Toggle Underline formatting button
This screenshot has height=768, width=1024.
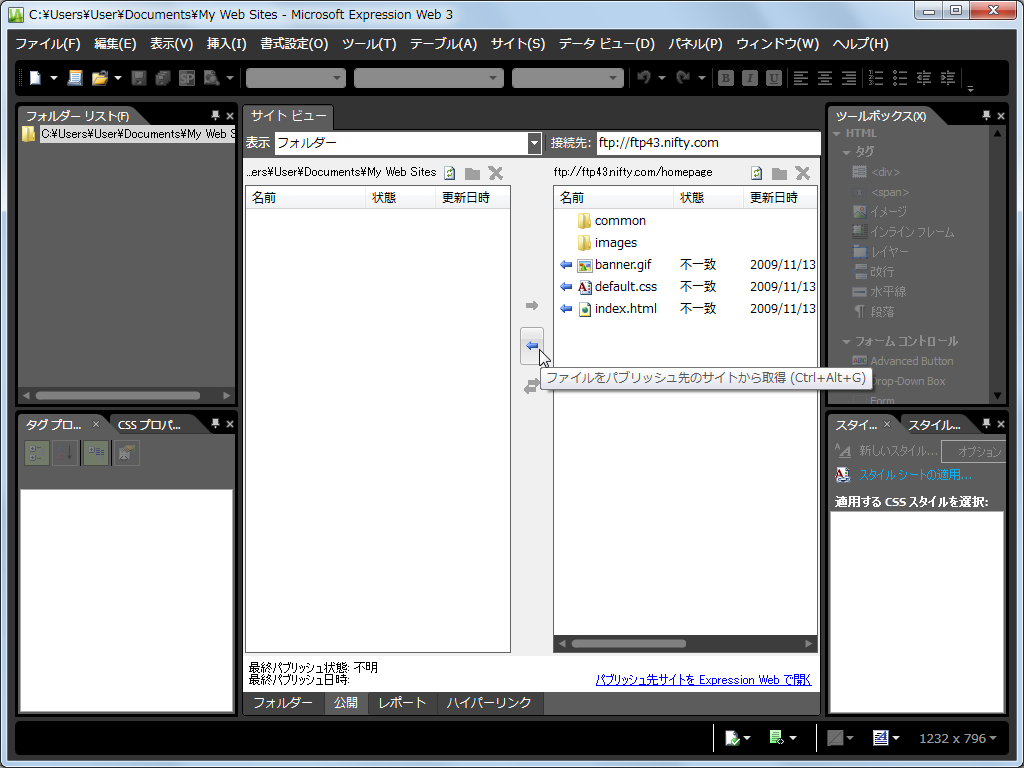(x=774, y=78)
